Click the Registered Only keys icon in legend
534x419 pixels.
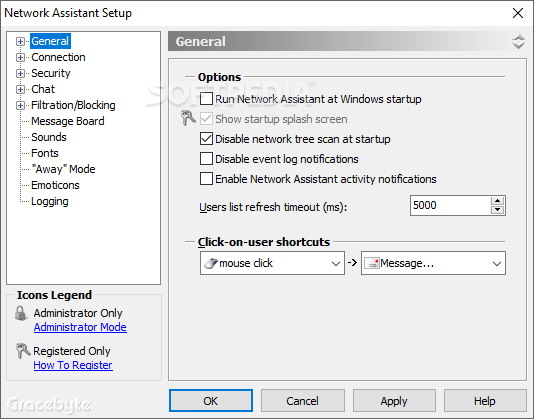[x=23, y=351]
